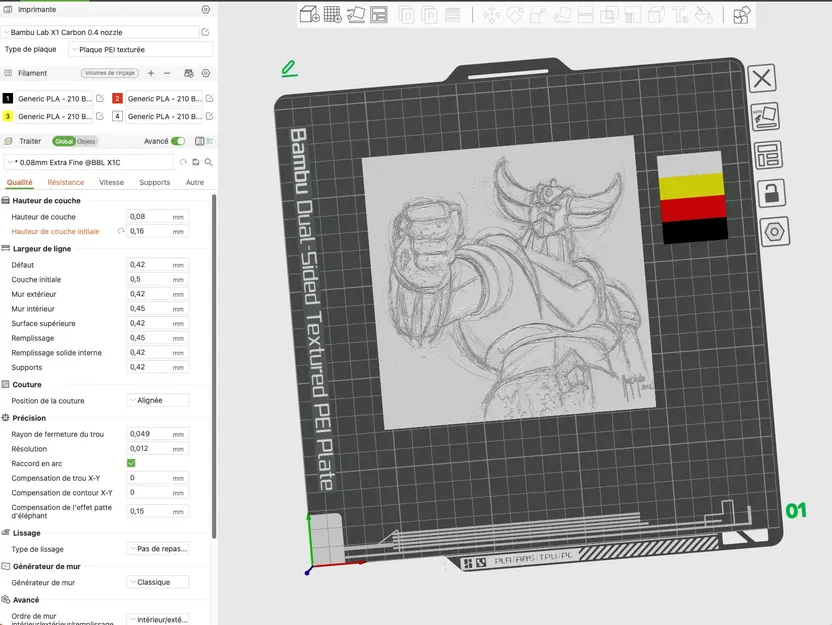The image size is (832, 625).
Task: Toggle the Avancé mode switch
Action: click(x=178, y=141)
